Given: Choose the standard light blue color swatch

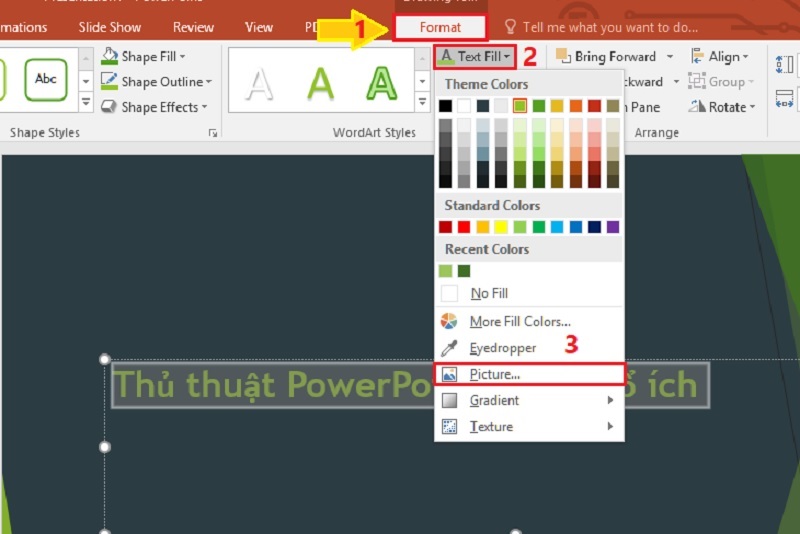Looking at the screenshot, I should 557,226.
